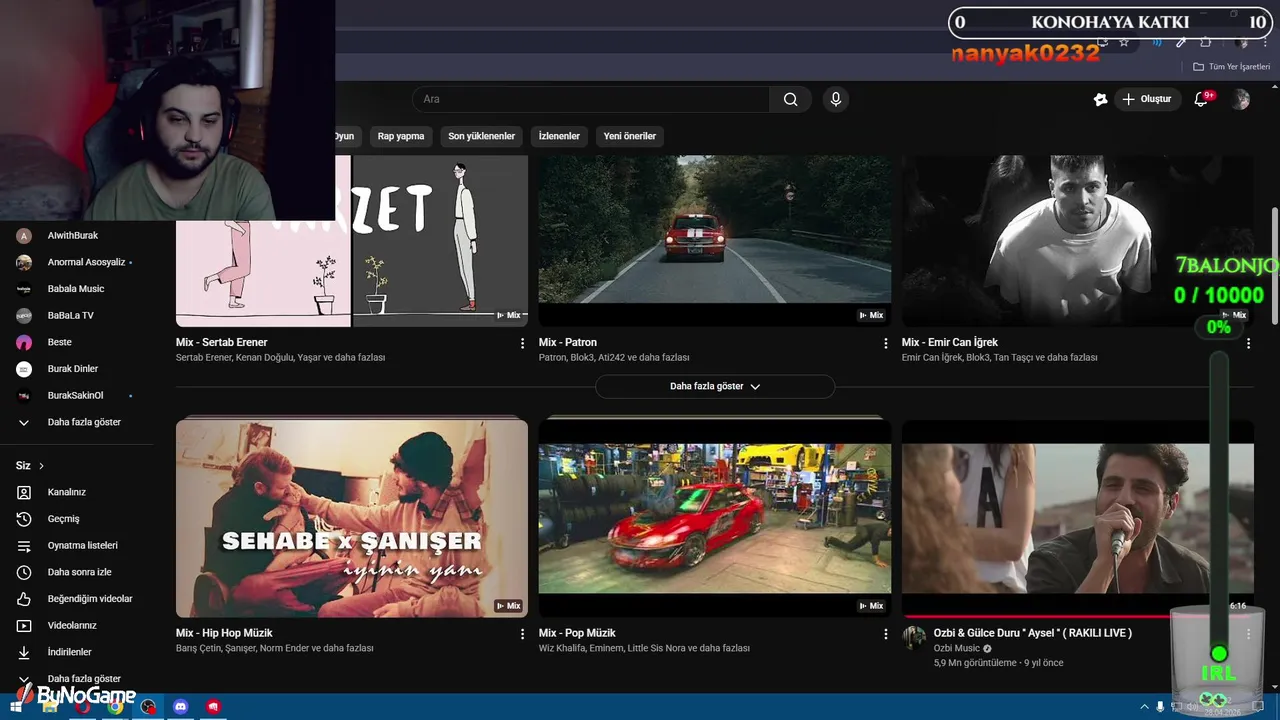Open the Sertab Erener mix thumbnail

[352, 241]
